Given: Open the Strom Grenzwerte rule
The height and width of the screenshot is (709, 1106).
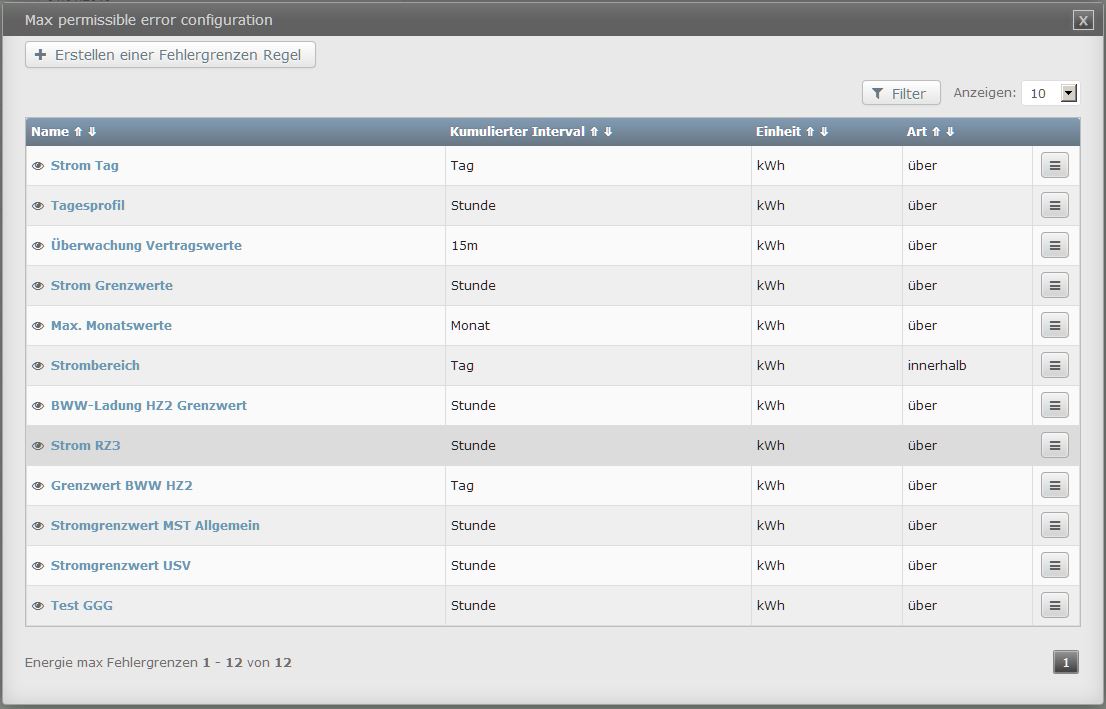Looking at the screenshot, I should point(111,286).
